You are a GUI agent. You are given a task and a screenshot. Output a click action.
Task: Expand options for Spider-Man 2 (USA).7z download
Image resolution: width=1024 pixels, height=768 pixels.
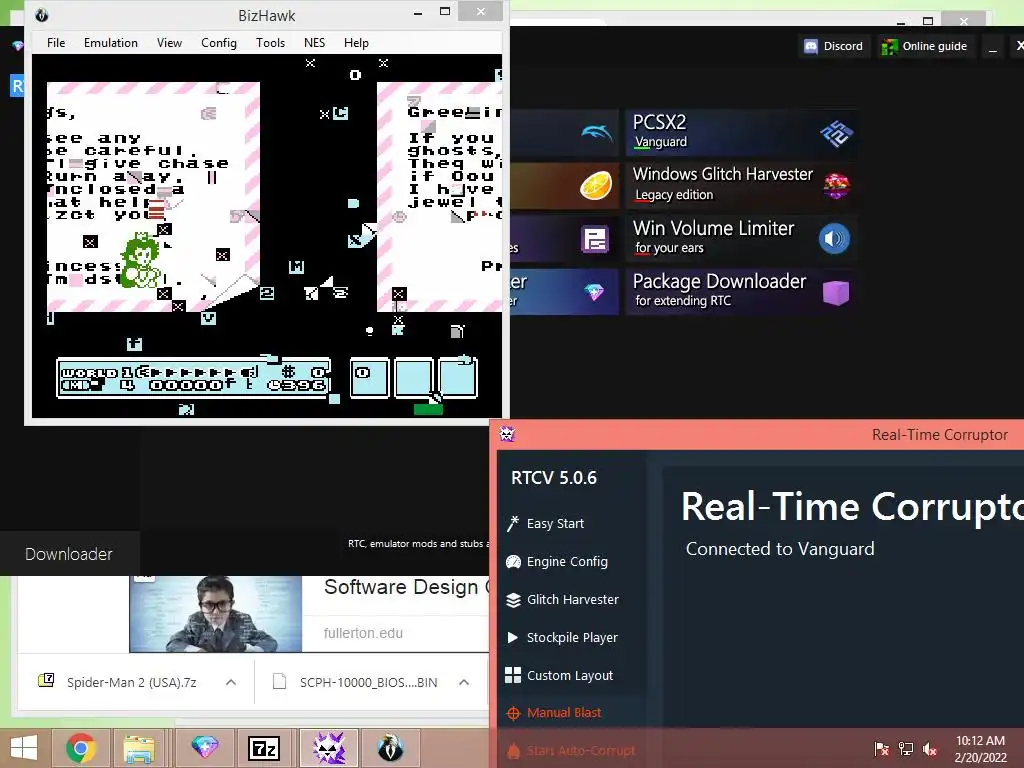click(x=231, y=682)
